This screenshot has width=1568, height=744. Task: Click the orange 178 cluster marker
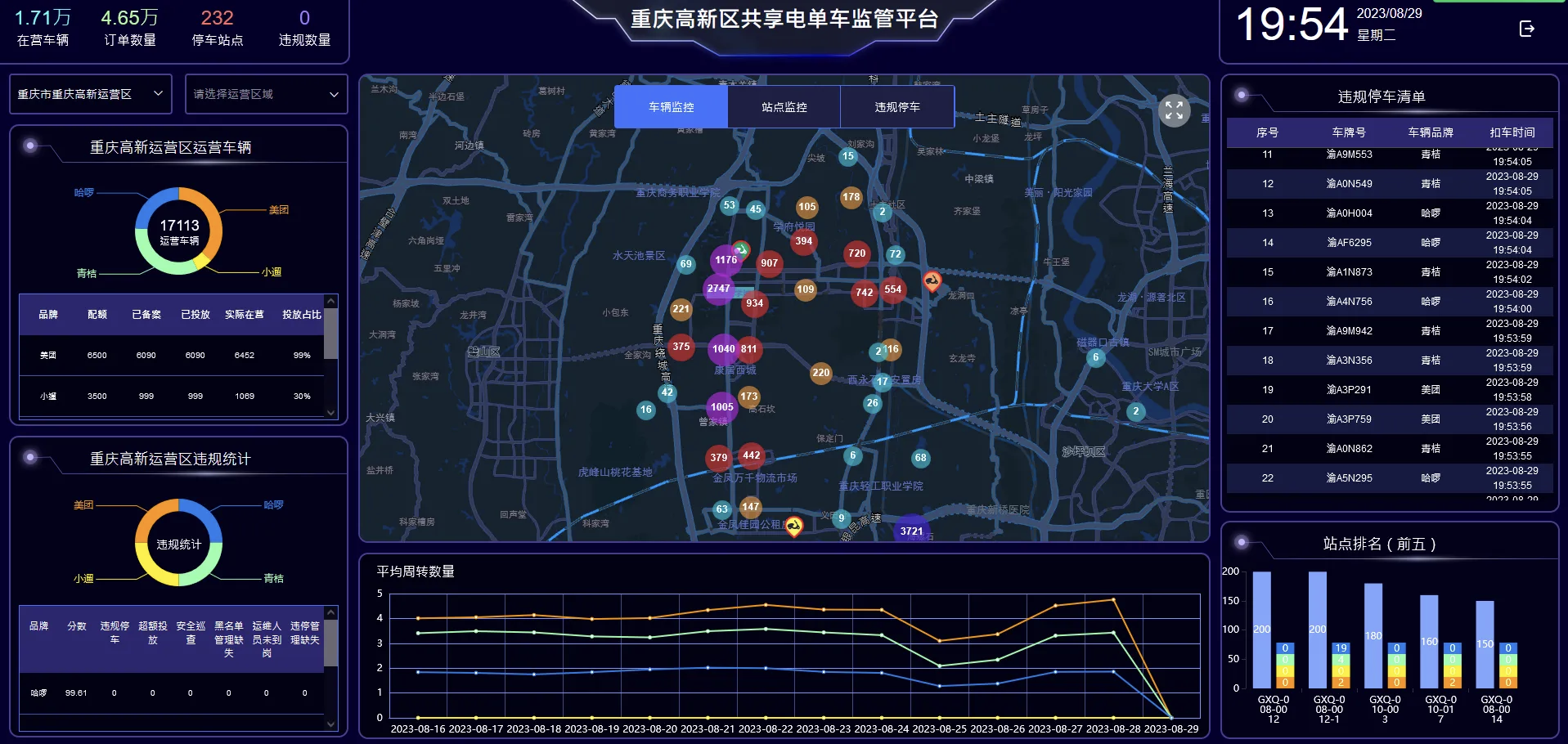[851, 197]
